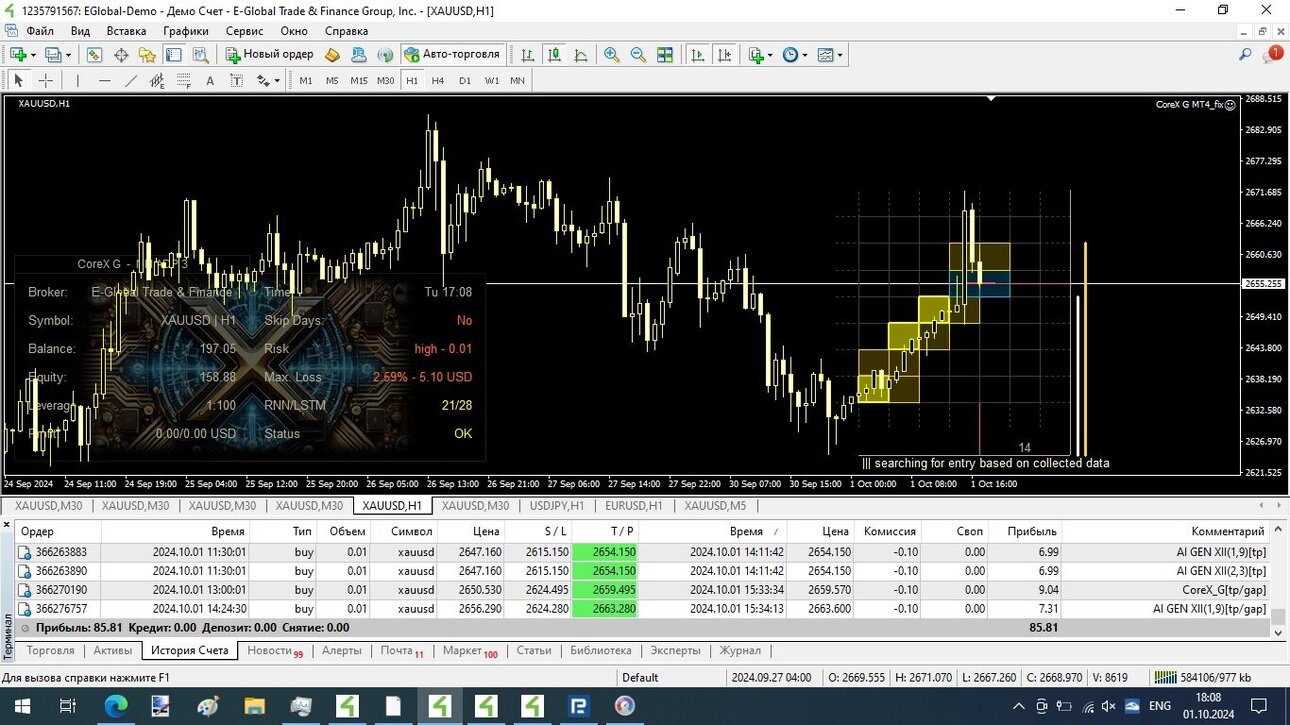Switch chart to line chart mode

[x=580, y=55]
